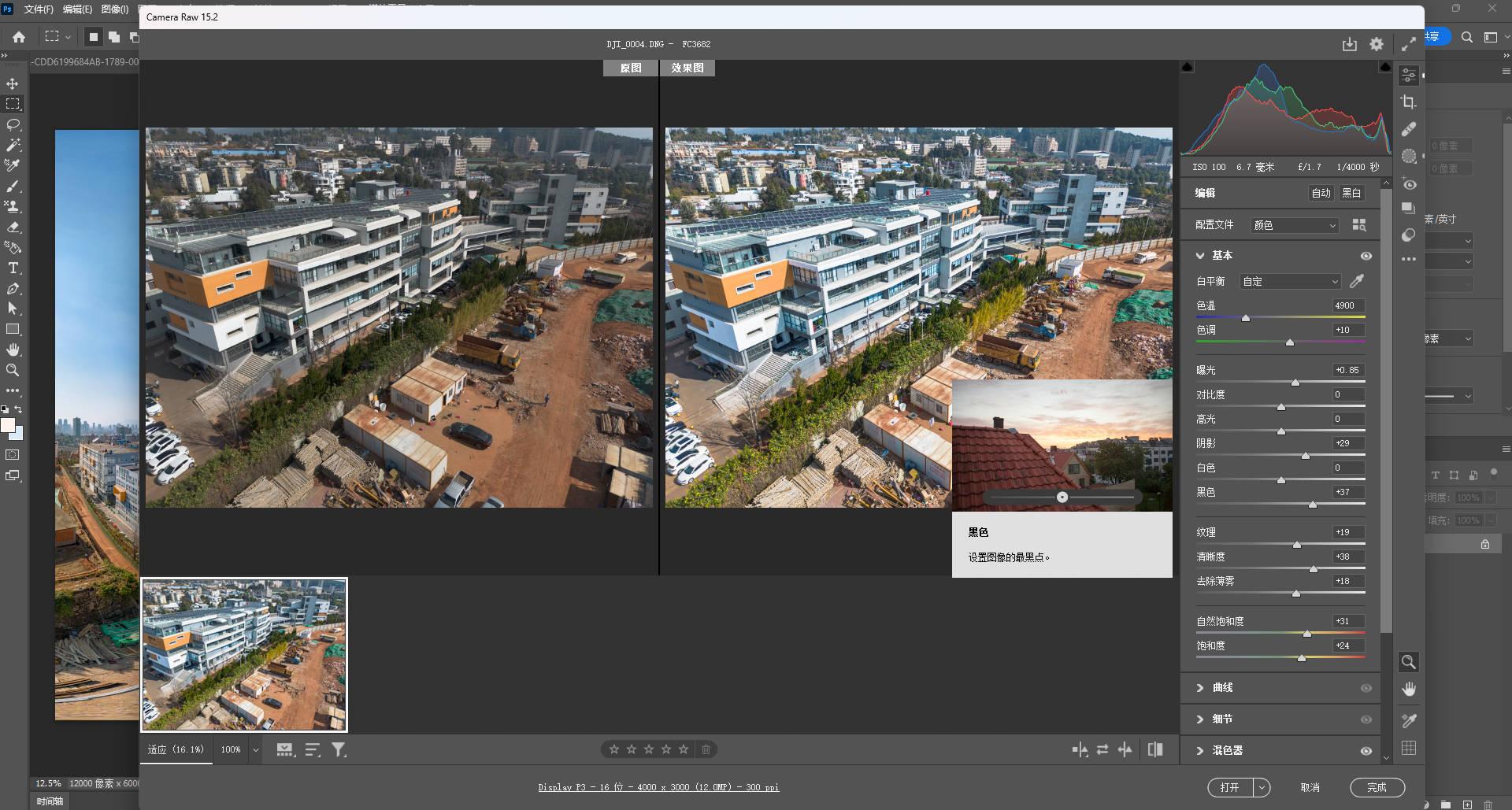Screen dimensions: 1512x810
Task: Open the 图像(I) menu
Action: click(115, 9)
